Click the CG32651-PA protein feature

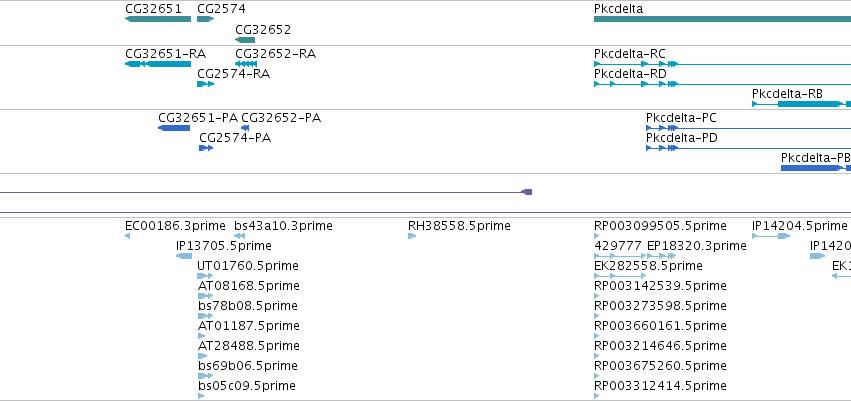click(x=174, y=128)
